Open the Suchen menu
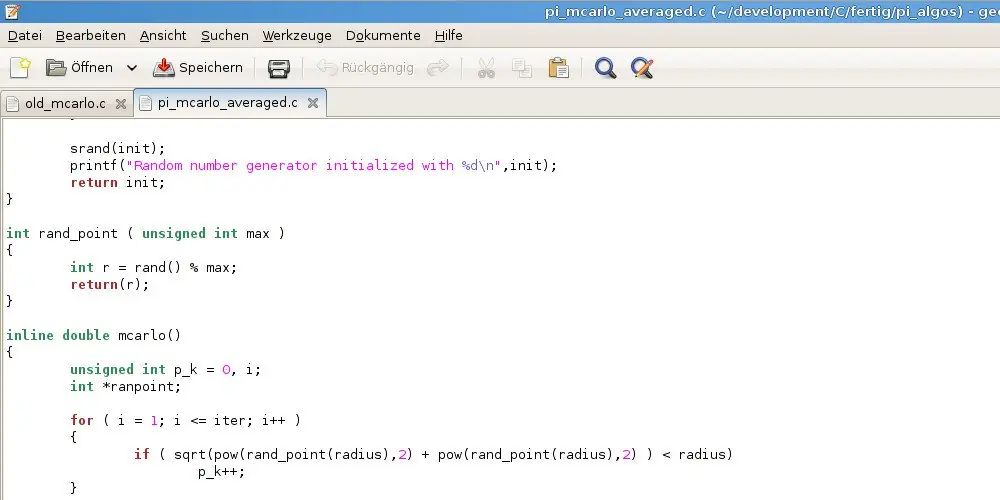The height and width of the screenshot is (500, 1000). coord(224,36)
